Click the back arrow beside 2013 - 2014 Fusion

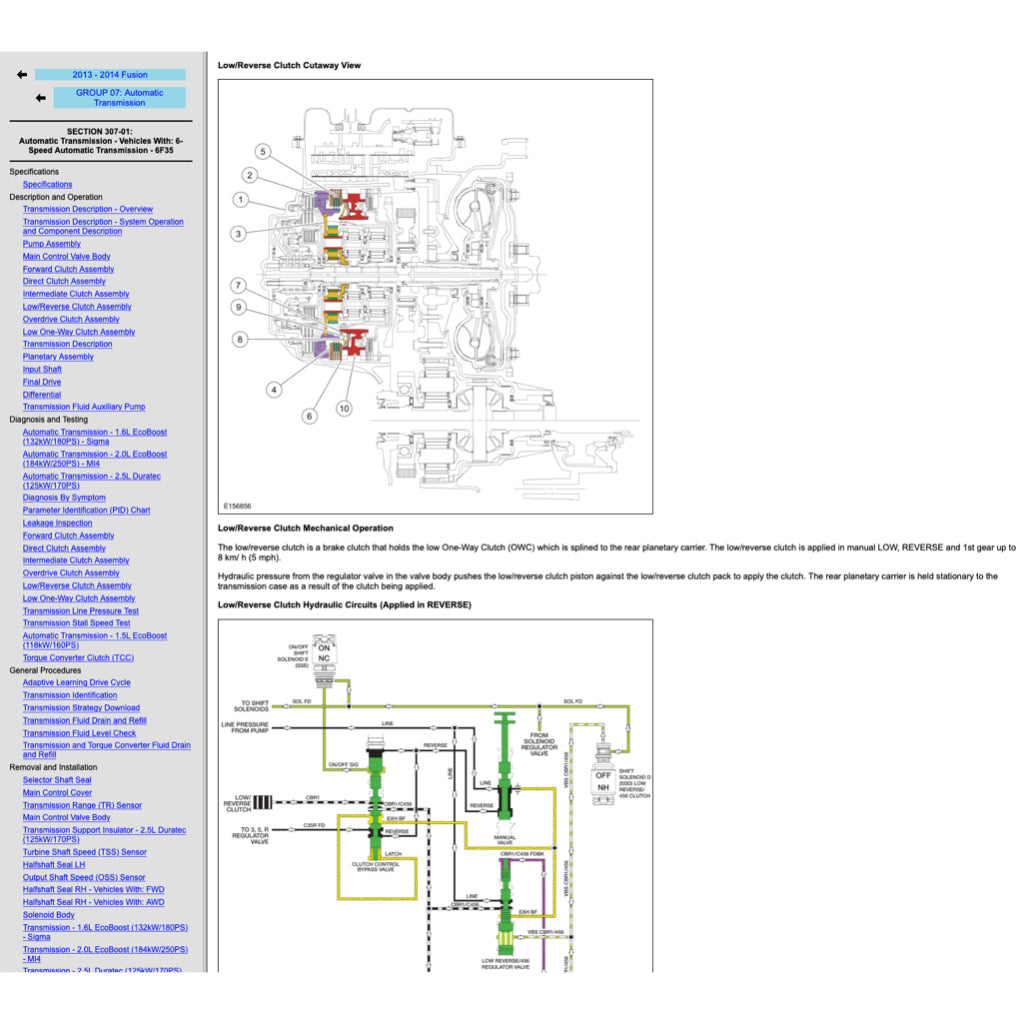pyautogui.click(x=21, y=75)
